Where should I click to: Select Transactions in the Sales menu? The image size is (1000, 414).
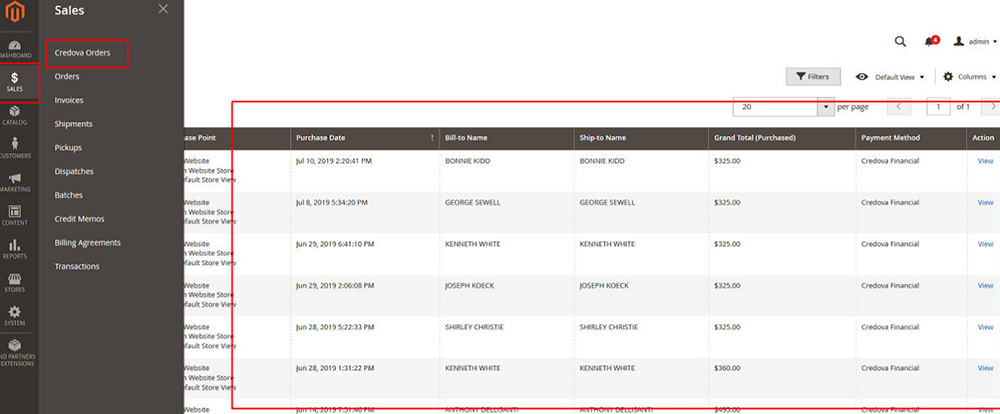77,267
